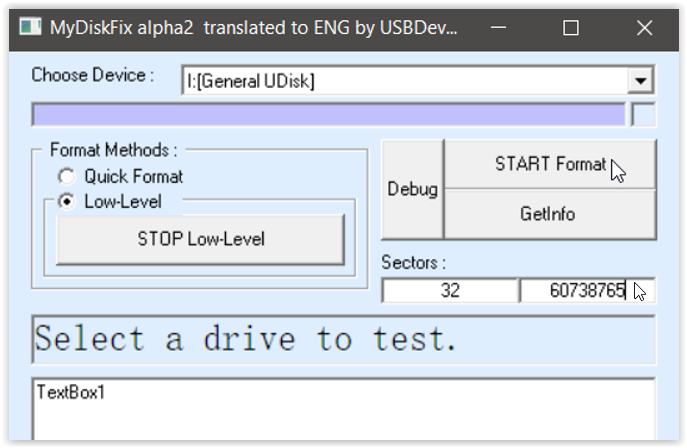Click the small square box beside progress bar
This screenshot has height=448, width=687.
(x=643, y=115)
